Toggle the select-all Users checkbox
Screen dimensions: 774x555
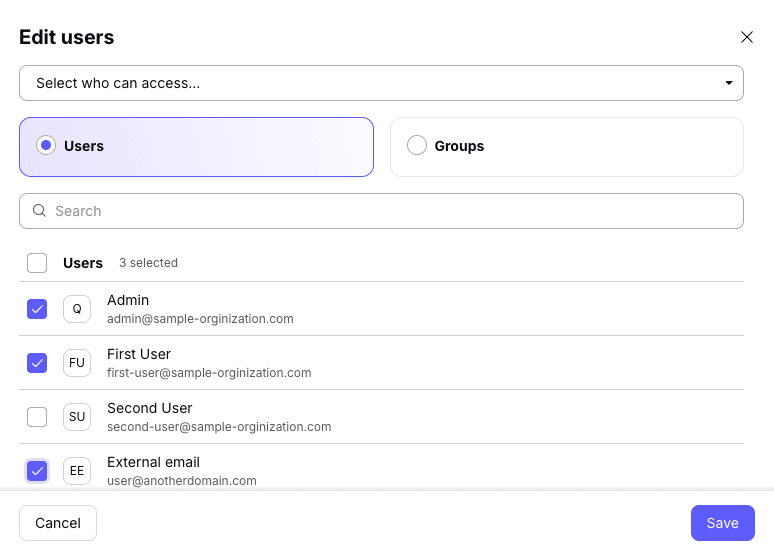point(37,263)
